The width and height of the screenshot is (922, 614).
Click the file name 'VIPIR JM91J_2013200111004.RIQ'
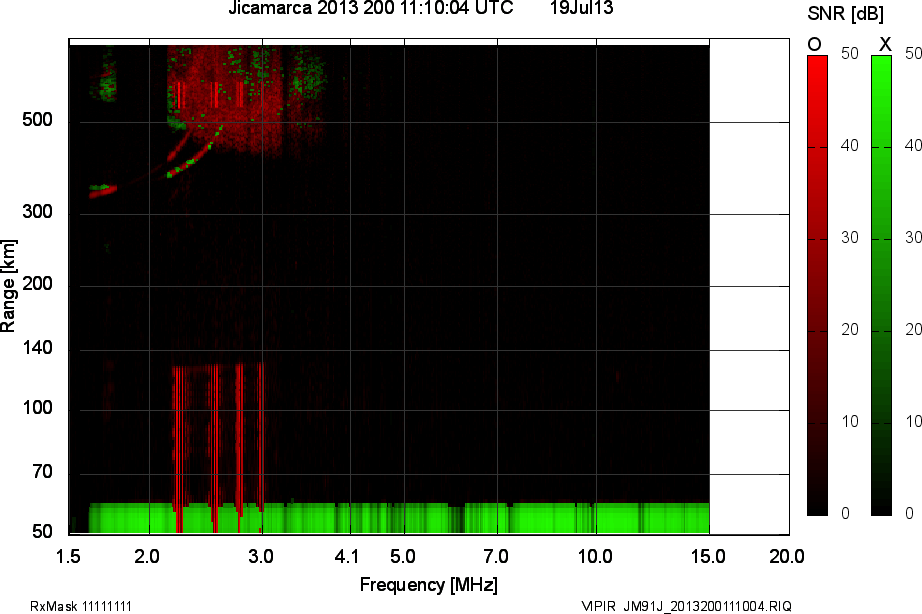686,606
